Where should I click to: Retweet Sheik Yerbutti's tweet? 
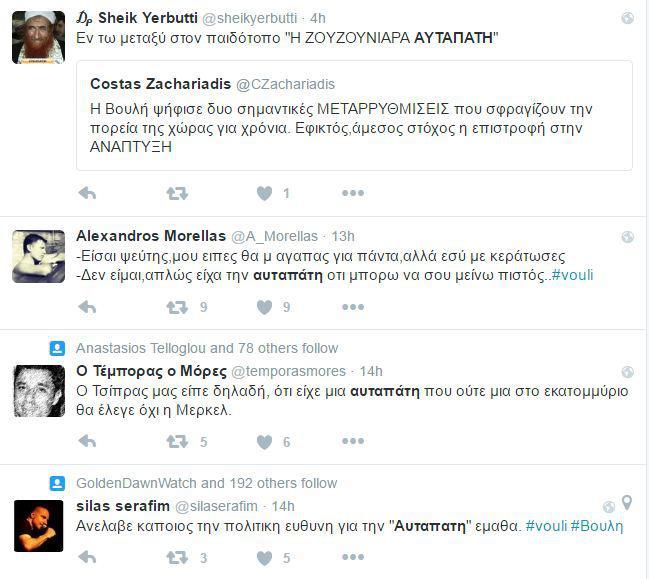tap(177, 193)
